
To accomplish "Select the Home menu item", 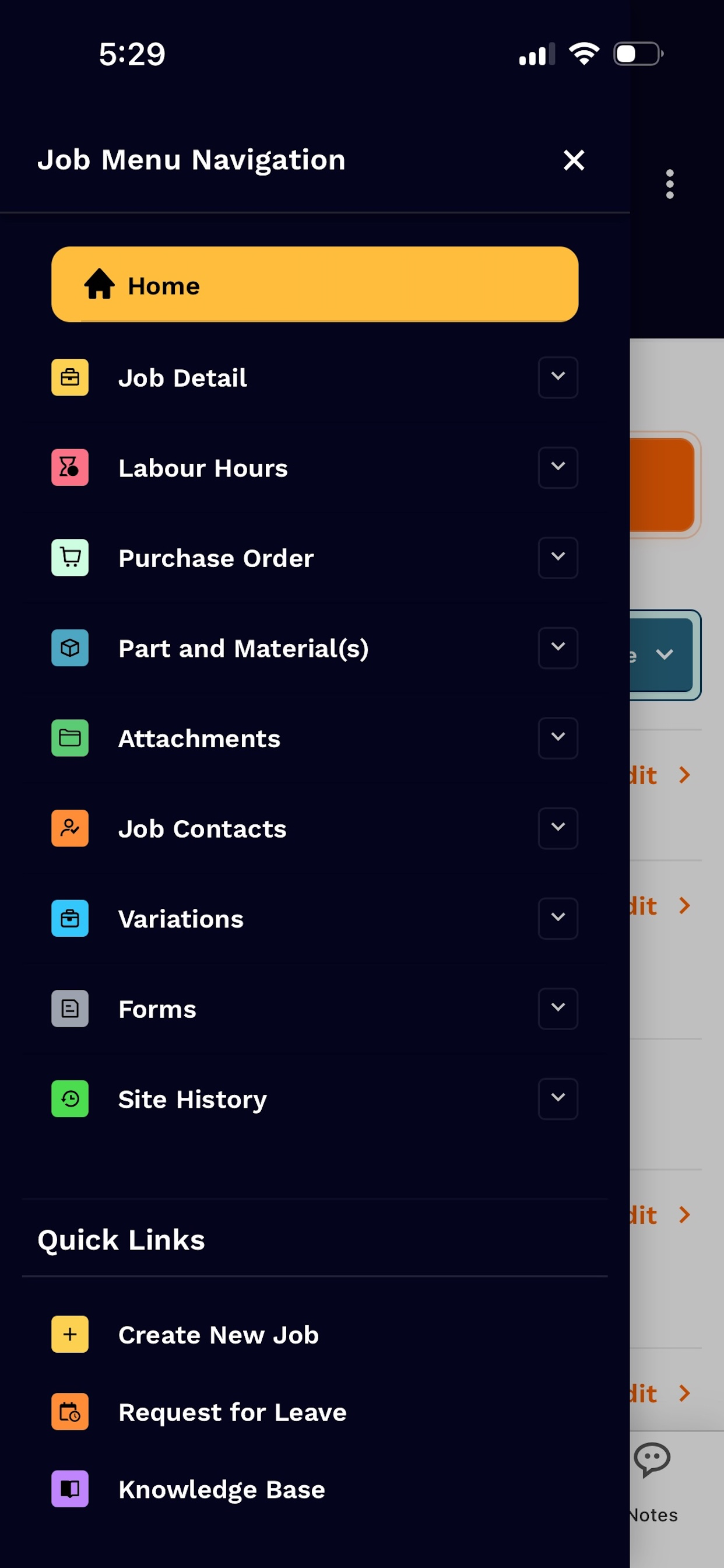I will tap(315, 284).
